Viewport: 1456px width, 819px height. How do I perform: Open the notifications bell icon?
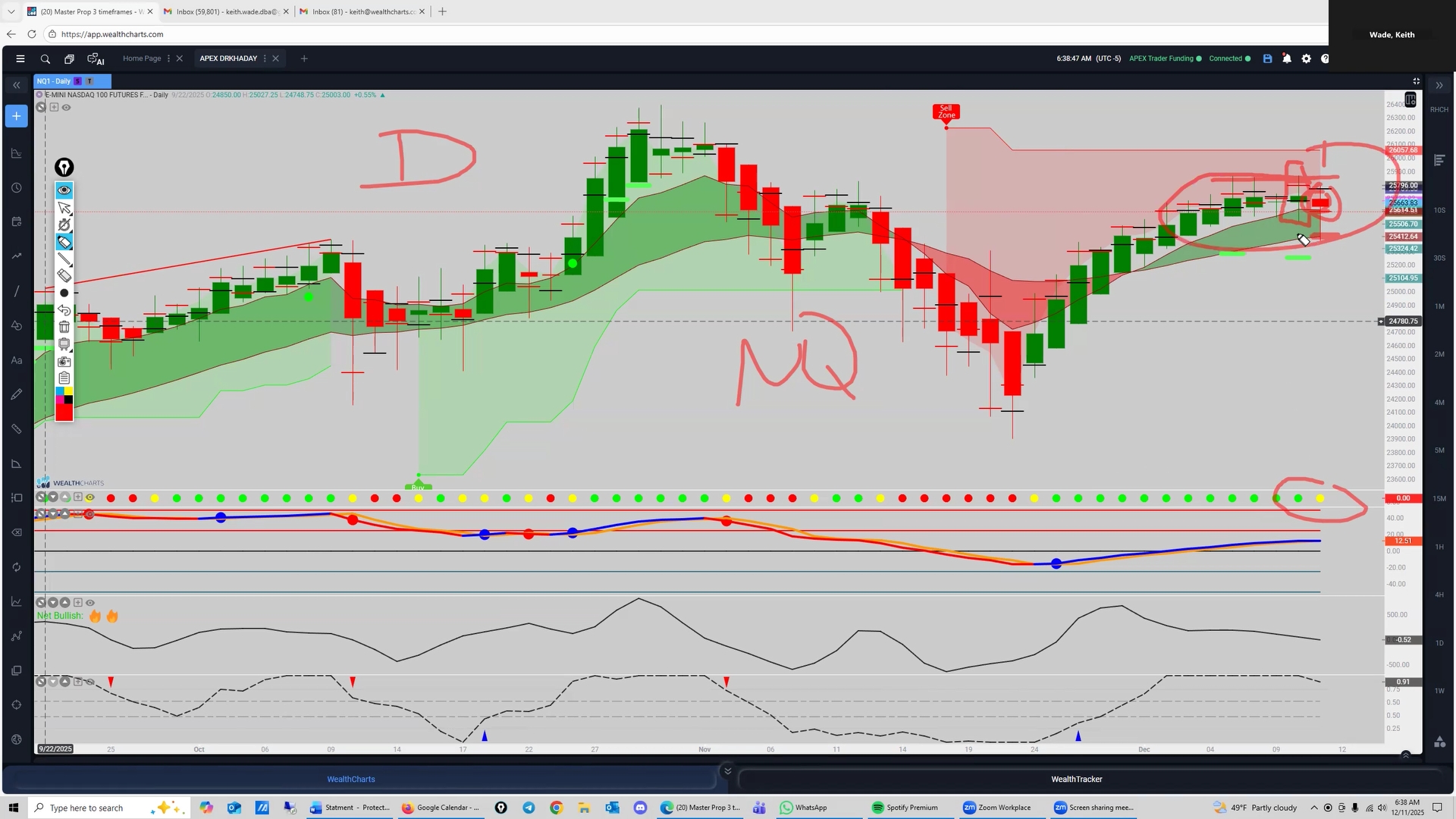1287,58
